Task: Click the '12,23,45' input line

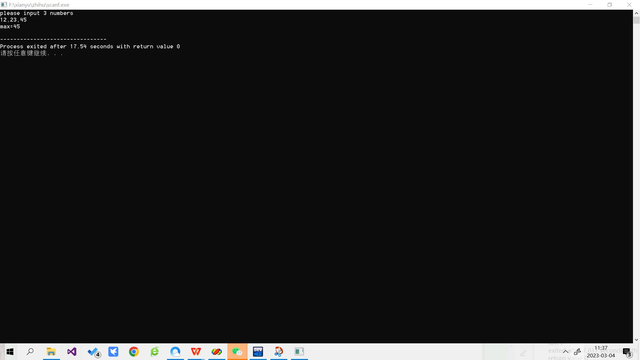Action: click(13, 20)
